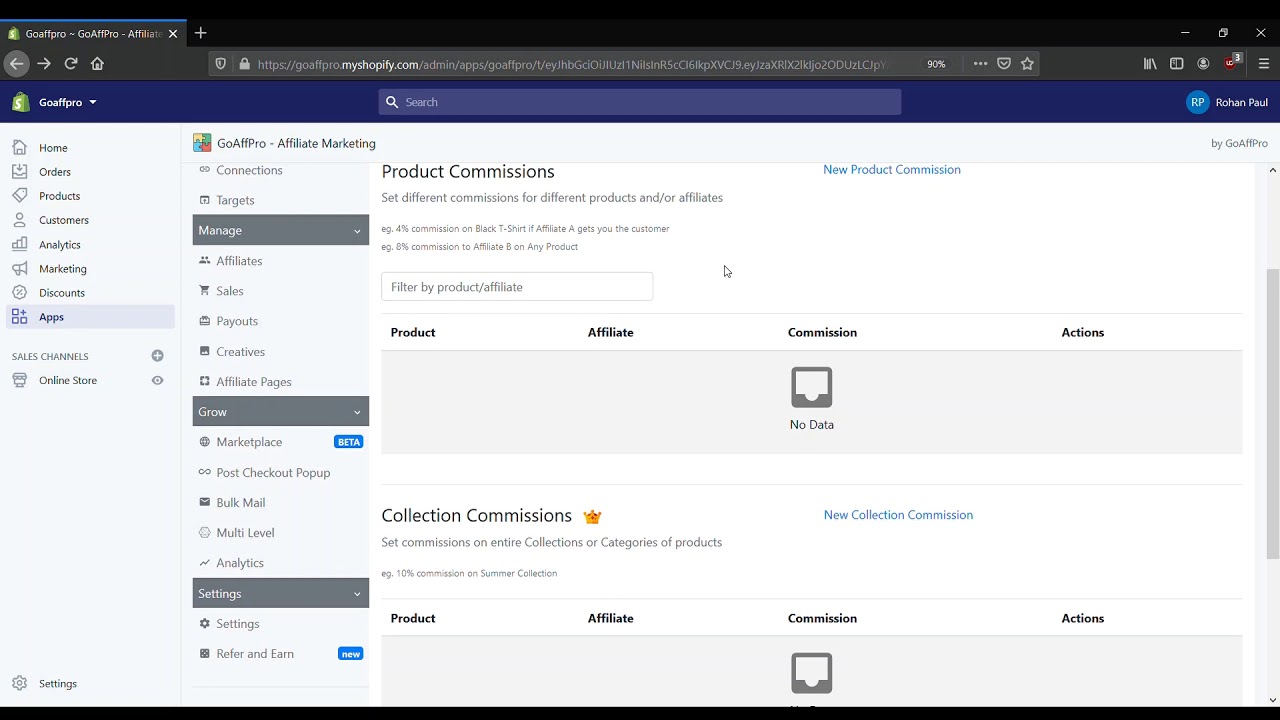Open the Orders icon in Shopify sidebar

(19, 171)
